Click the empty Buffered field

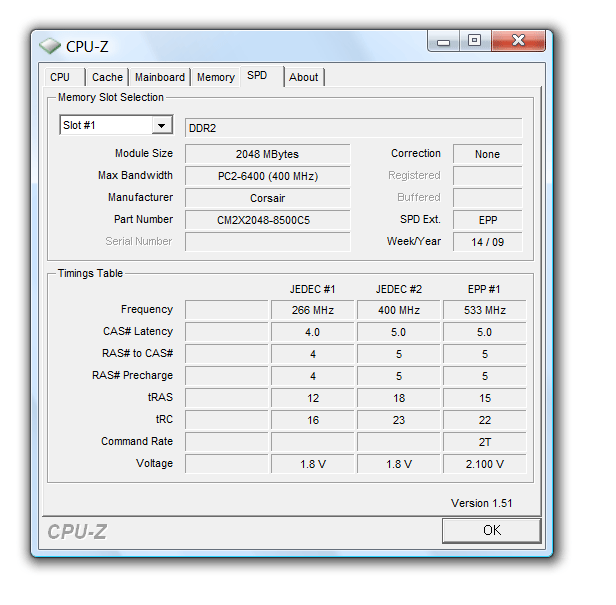[488, 198]
